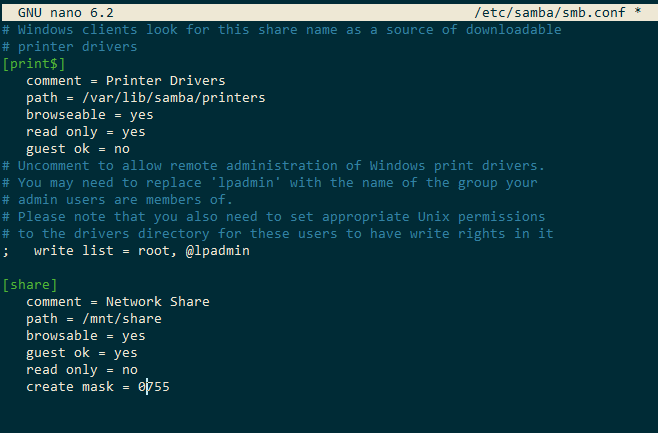Click the commented 'write list = root, @lpadmin' line
The width and height of the screenshot is (658, 433).
(x=142, y=251)
